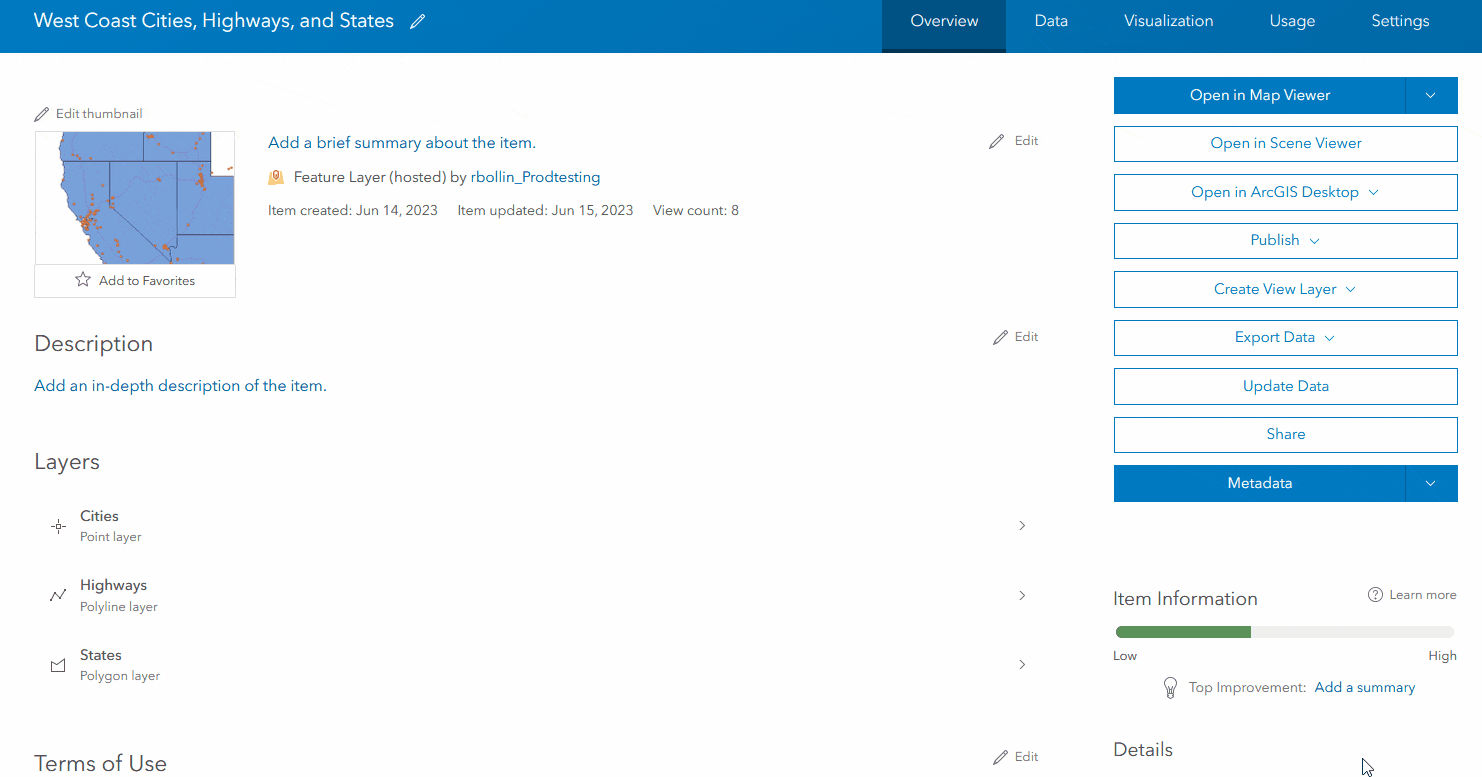This screenshot has height=777, width=1482.
Task: Open the Export Data dropdown
Action: coord(1329,337)
